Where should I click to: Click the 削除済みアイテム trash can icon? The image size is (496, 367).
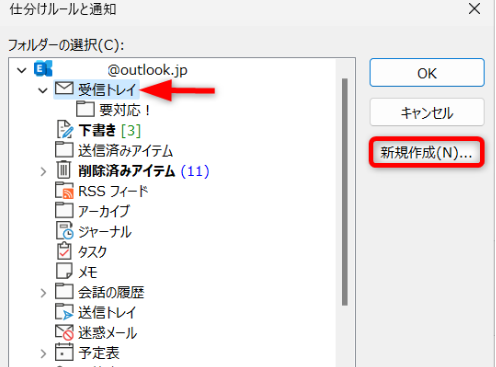pyautogui.click(x=63, y=170)
